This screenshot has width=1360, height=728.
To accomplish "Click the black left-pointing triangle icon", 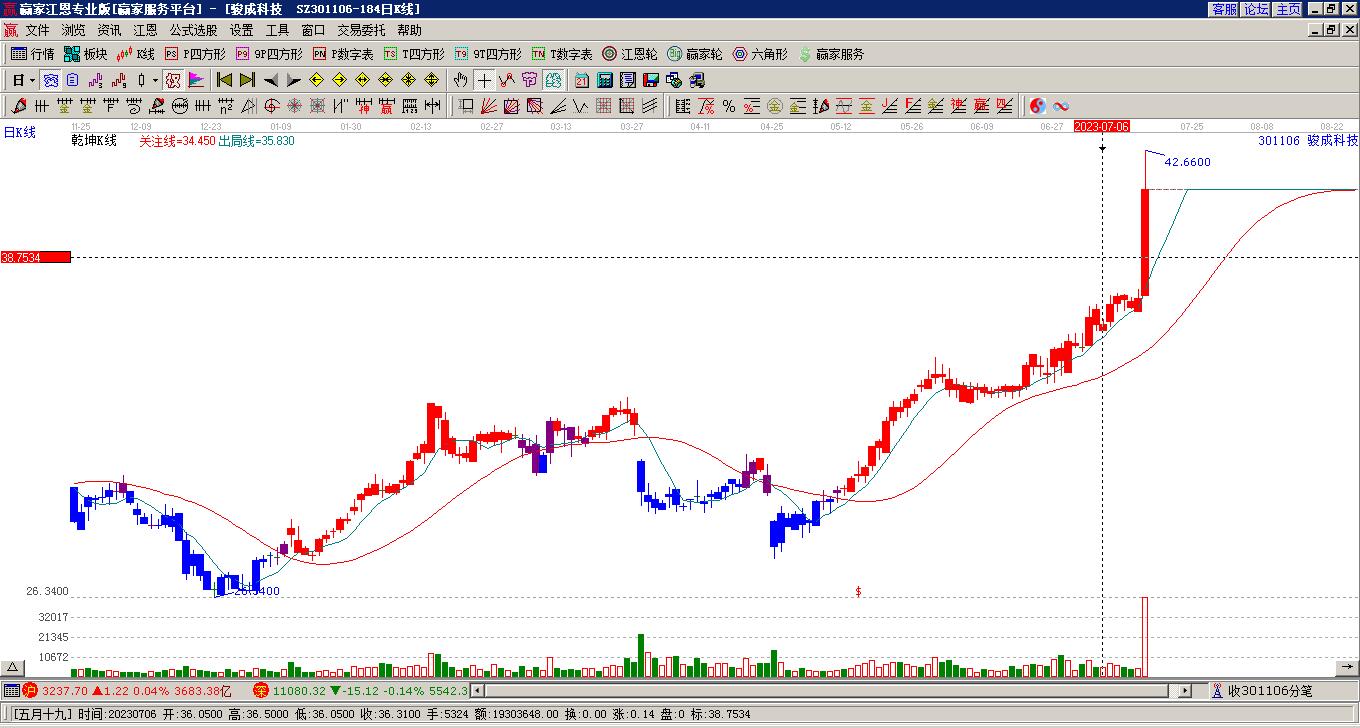I will point(271,80).
